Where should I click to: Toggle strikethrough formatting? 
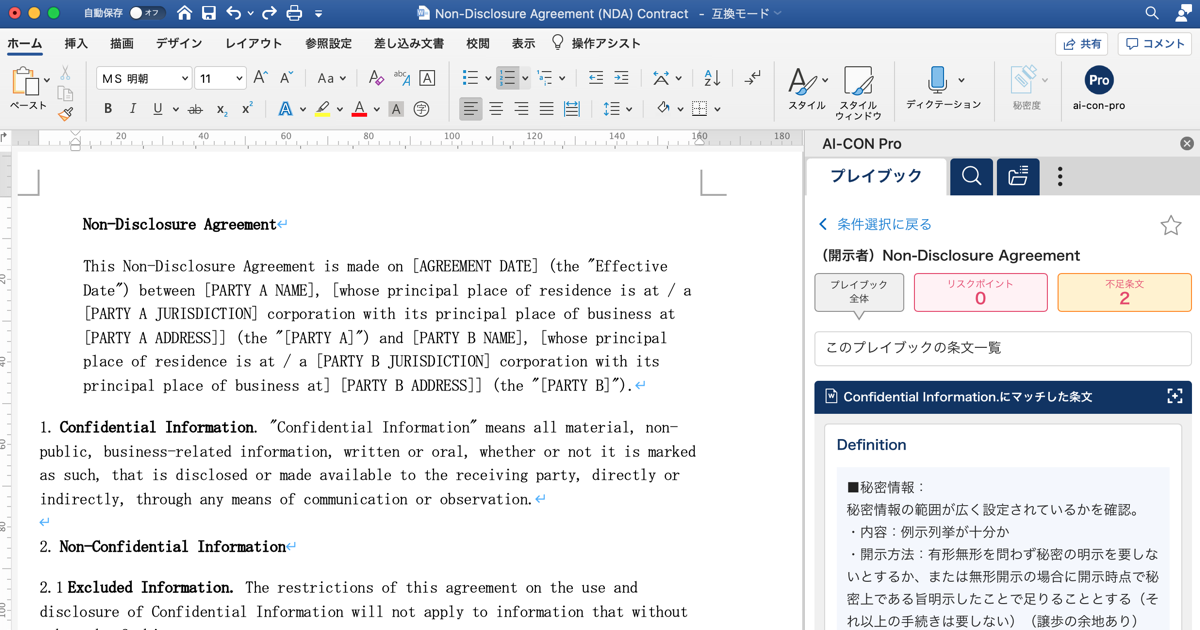[195, 109]
